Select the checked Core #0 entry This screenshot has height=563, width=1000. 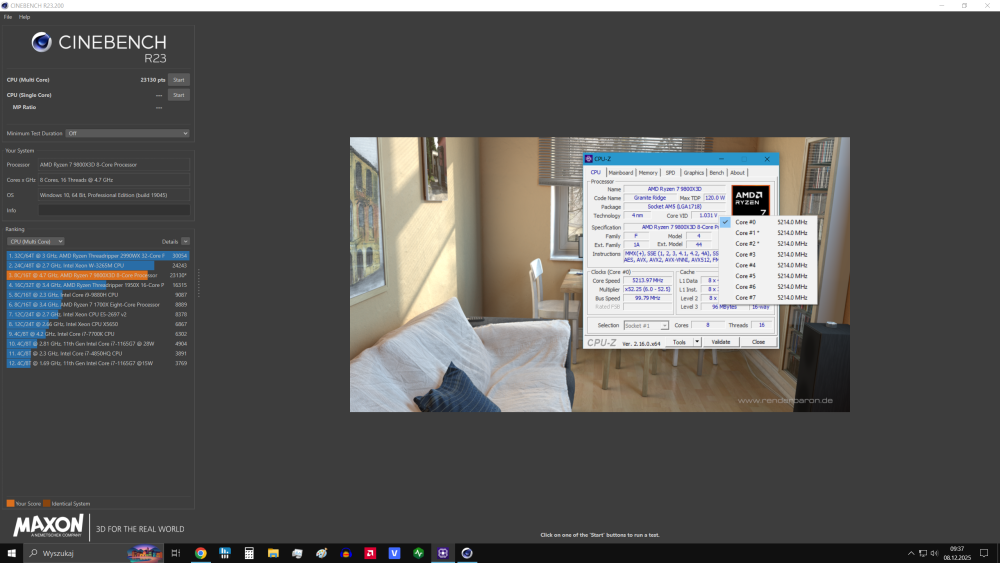click(746, 222)
